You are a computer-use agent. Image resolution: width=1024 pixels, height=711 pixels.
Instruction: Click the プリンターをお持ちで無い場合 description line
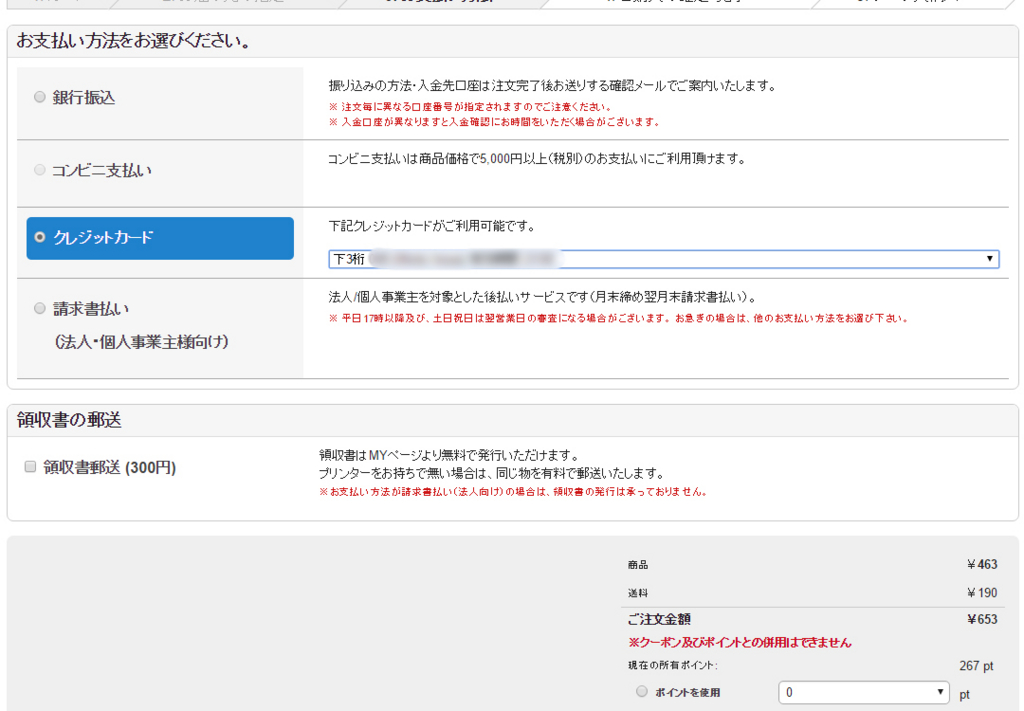491,473
